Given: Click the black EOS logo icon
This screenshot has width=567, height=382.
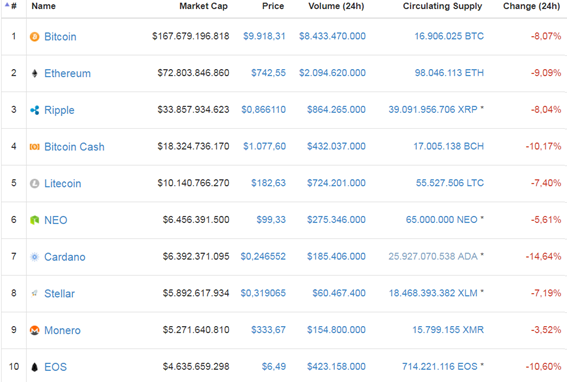Looking at the screenshot, I should 34,367.
